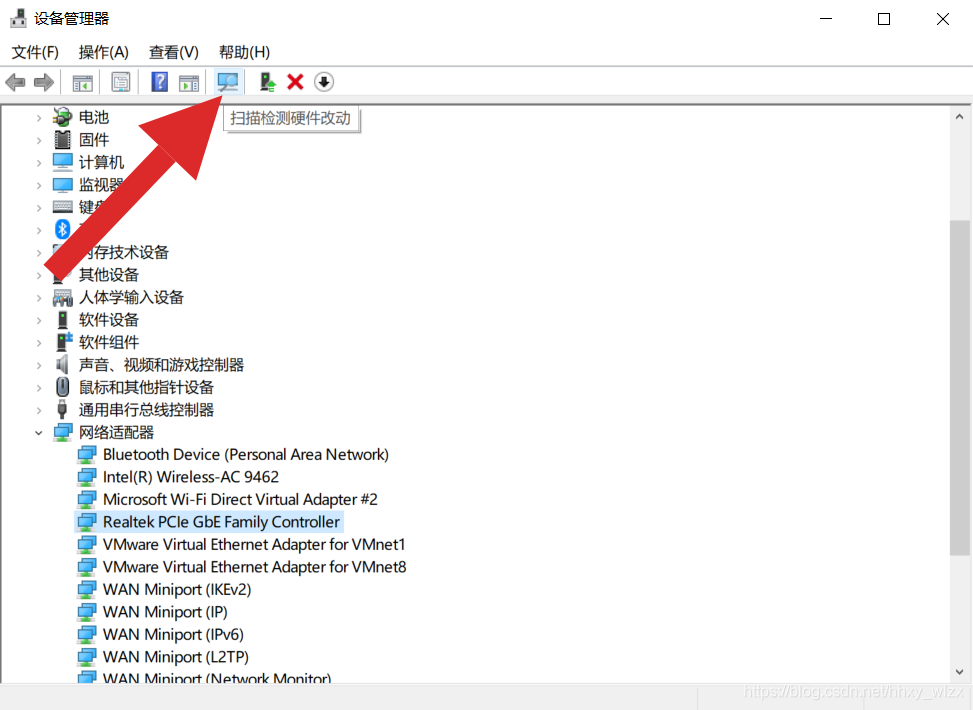Expand the 软件设备 category
This screenshot has width=973, height=710.
(38, 320)
